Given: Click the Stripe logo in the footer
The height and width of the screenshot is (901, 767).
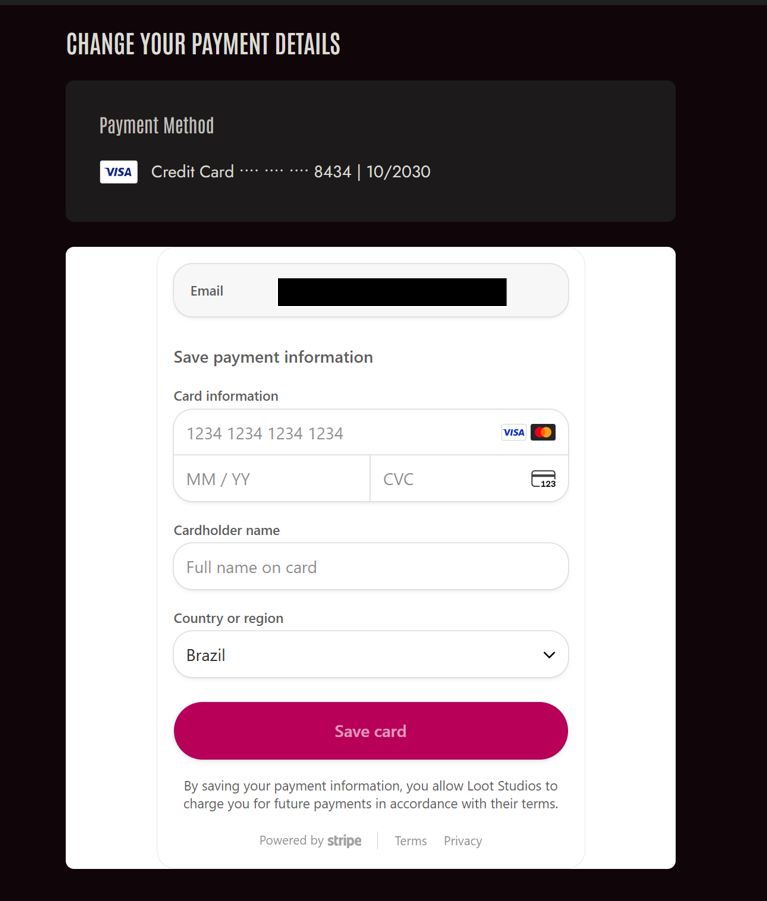Looking at the screenshot, I should coord(344,841).
